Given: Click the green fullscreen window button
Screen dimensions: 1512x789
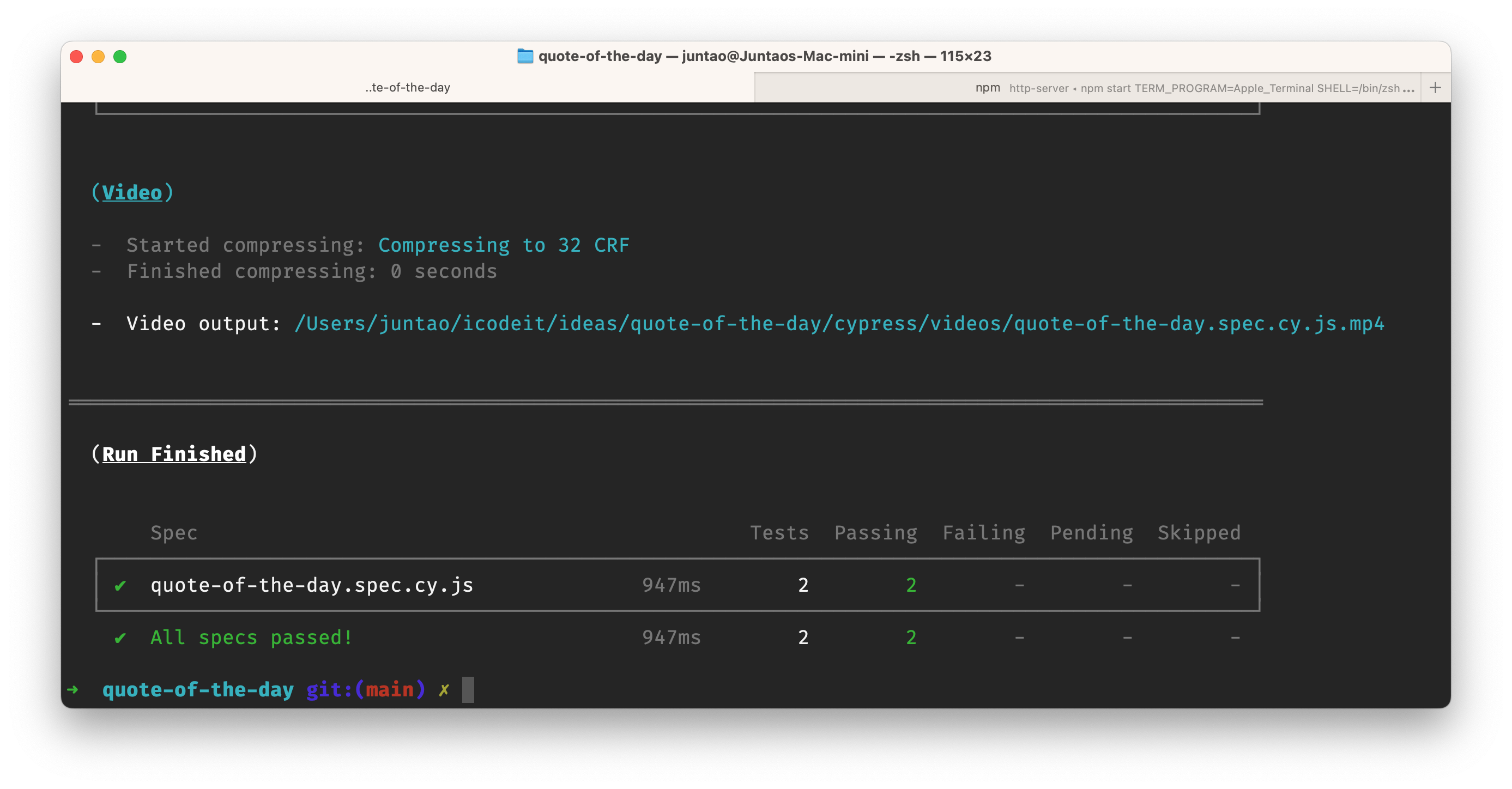Looking at the screenshot, I should pyautogui.click(x=120, y=57).
